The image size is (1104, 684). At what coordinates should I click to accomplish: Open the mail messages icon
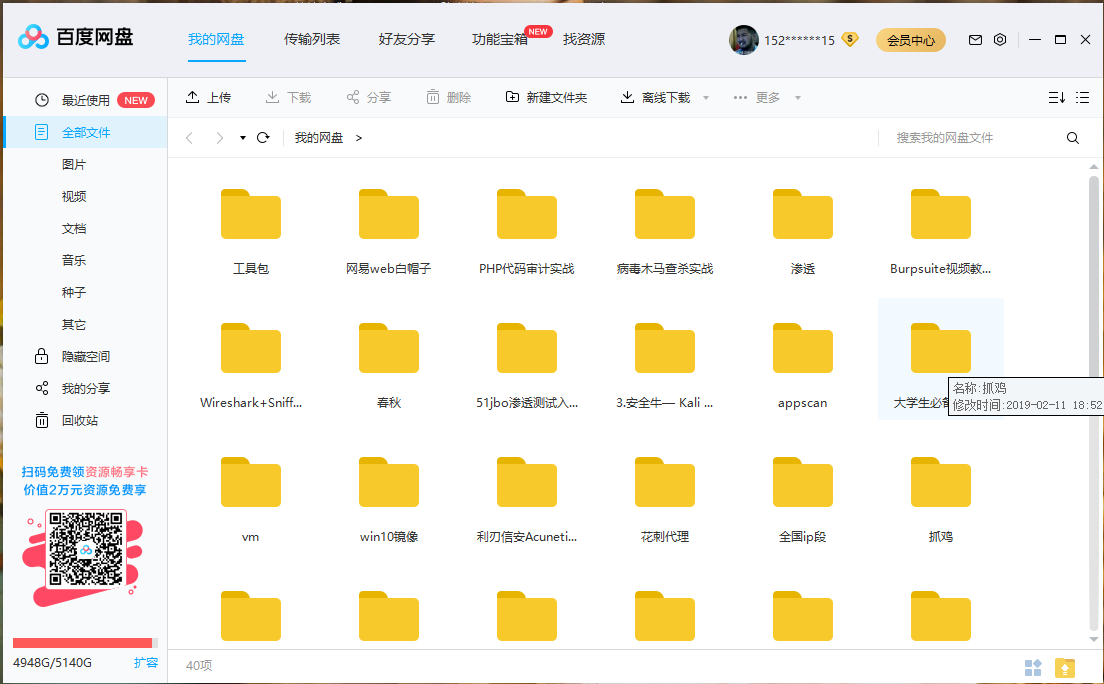[x=975, y=39]
